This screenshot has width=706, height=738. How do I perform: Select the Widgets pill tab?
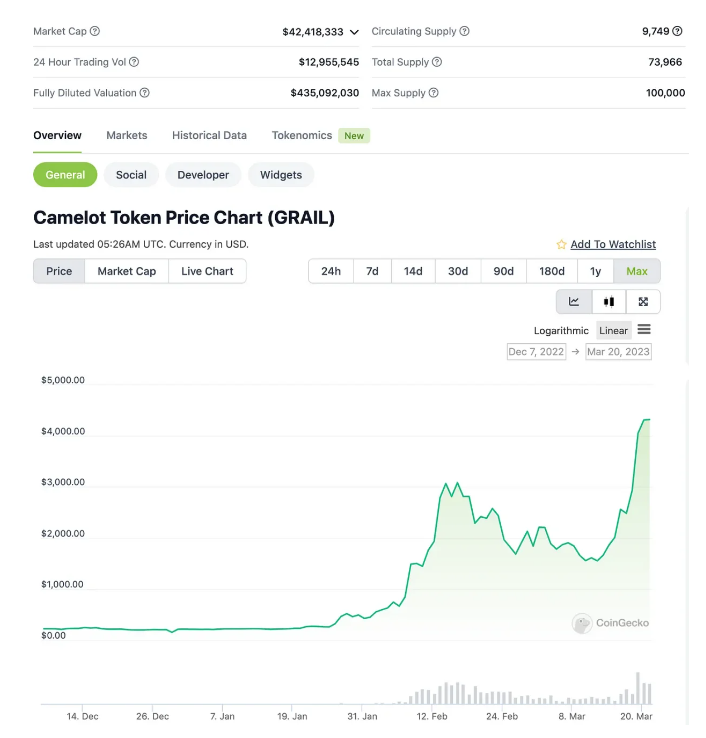tap(281, 175)
